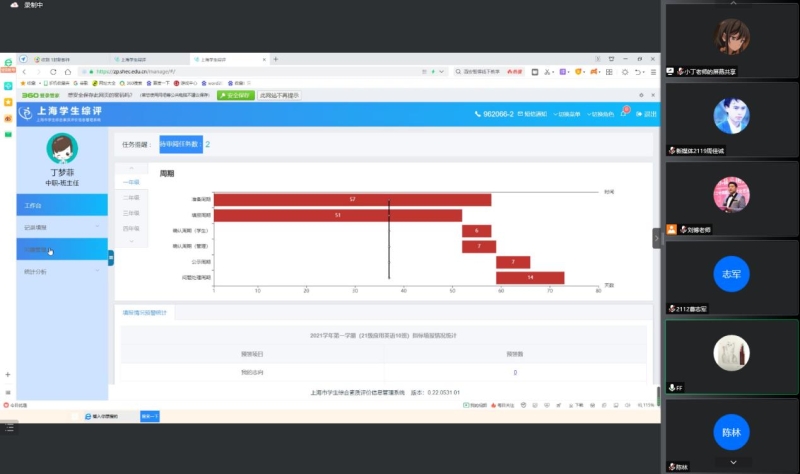Viewport: 800px width, 474px height.
Task: Click the browser skin icon in title bar
Action: [611, 59]
